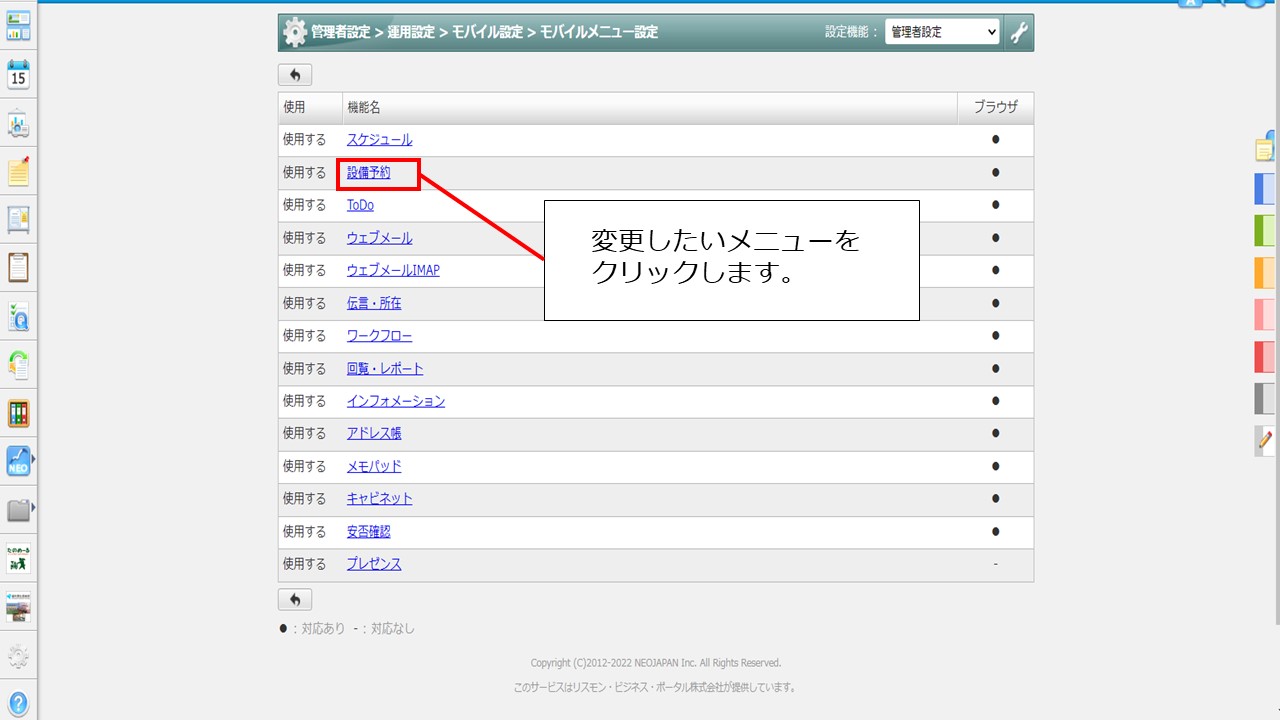Screen dimensions: 1280x720
Task: Click 使用する in the スケジュール row
Action: [304, 140]
